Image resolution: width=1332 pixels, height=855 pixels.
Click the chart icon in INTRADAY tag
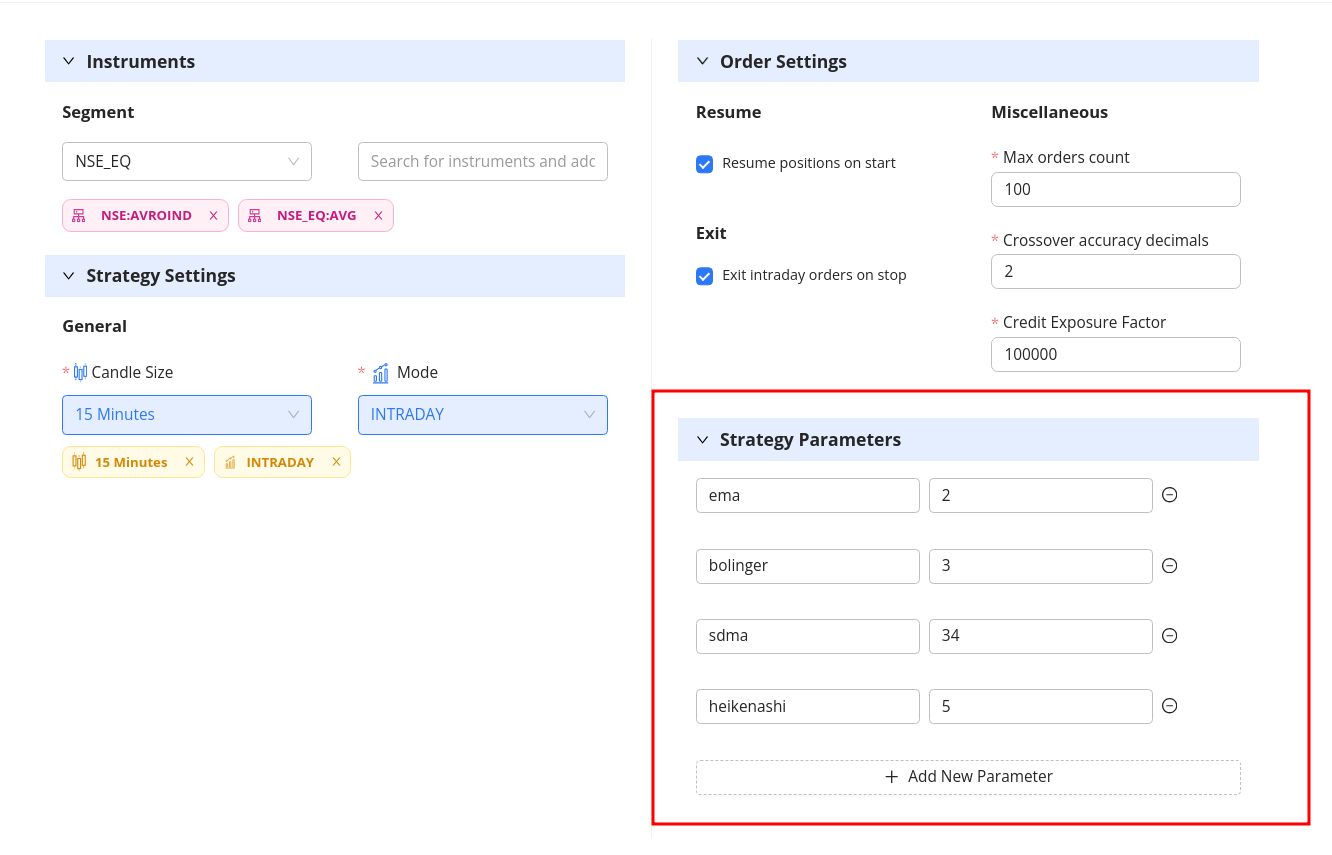coord(231,462)
